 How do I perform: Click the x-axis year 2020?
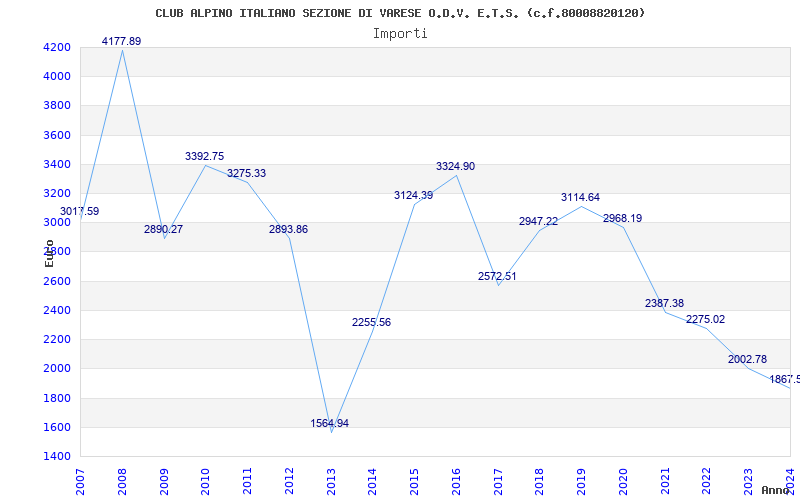(x=623, y=482)
